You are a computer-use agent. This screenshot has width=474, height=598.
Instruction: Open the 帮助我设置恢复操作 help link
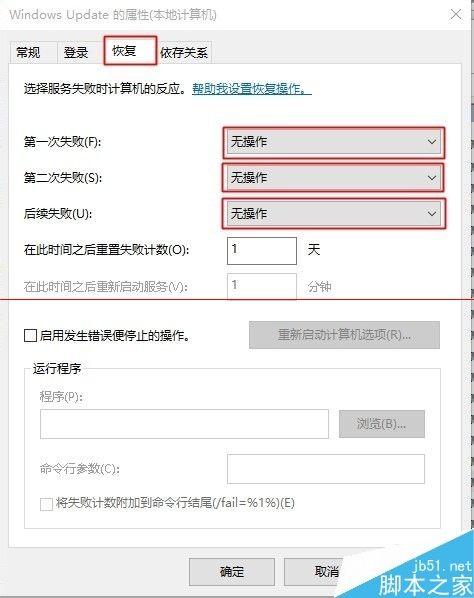251,89
